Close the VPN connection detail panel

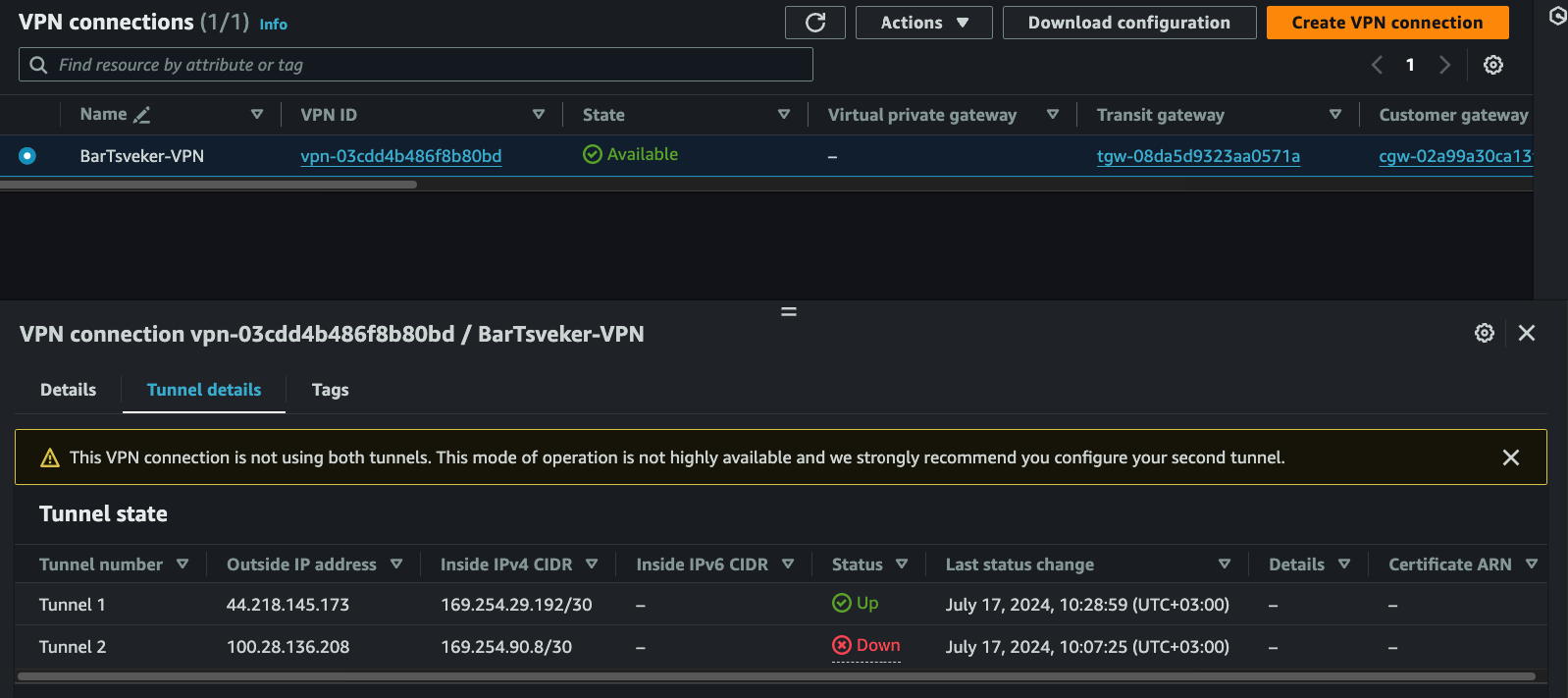point(1526,333)
